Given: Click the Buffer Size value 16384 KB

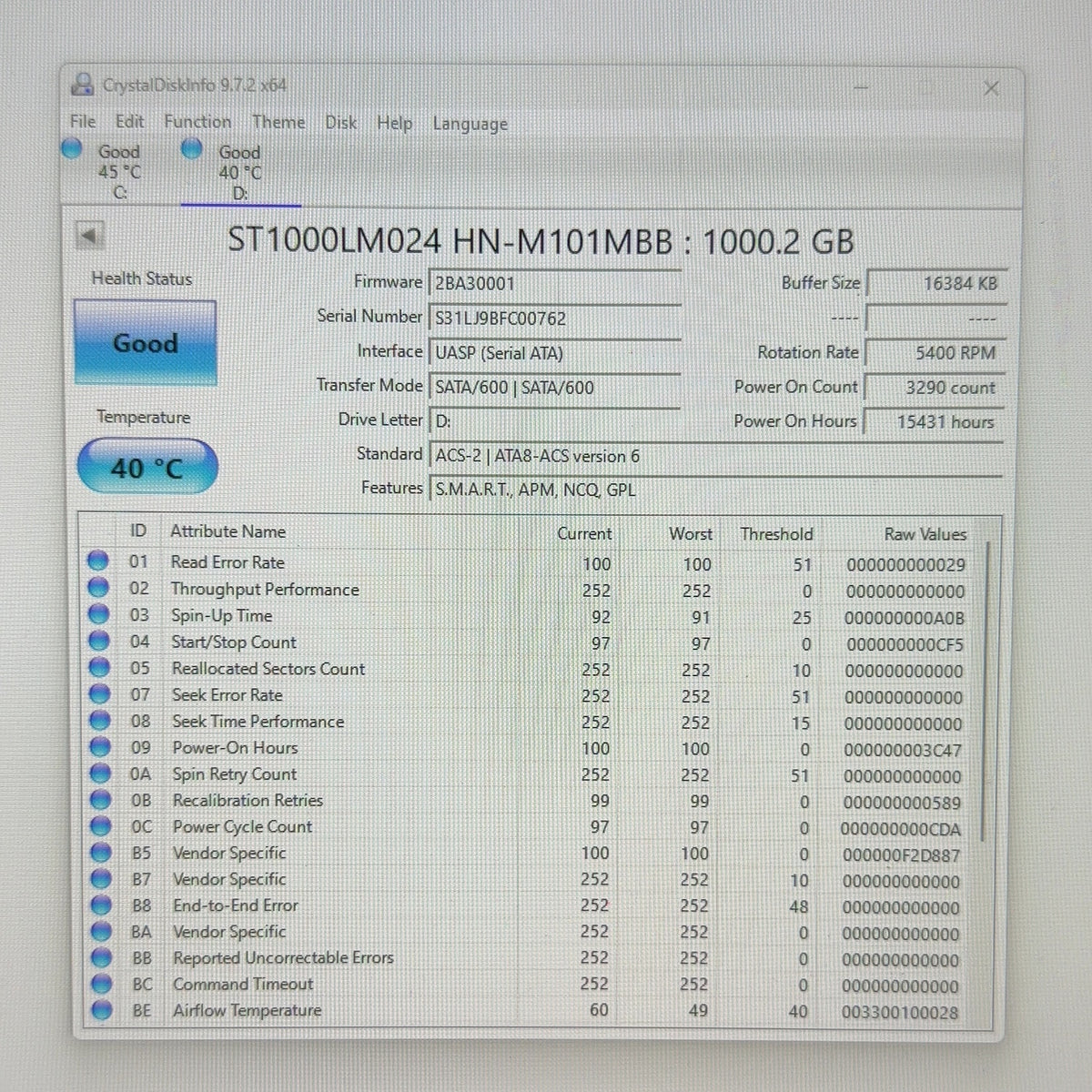Looking at the screenshot, I should pos(936,283).
